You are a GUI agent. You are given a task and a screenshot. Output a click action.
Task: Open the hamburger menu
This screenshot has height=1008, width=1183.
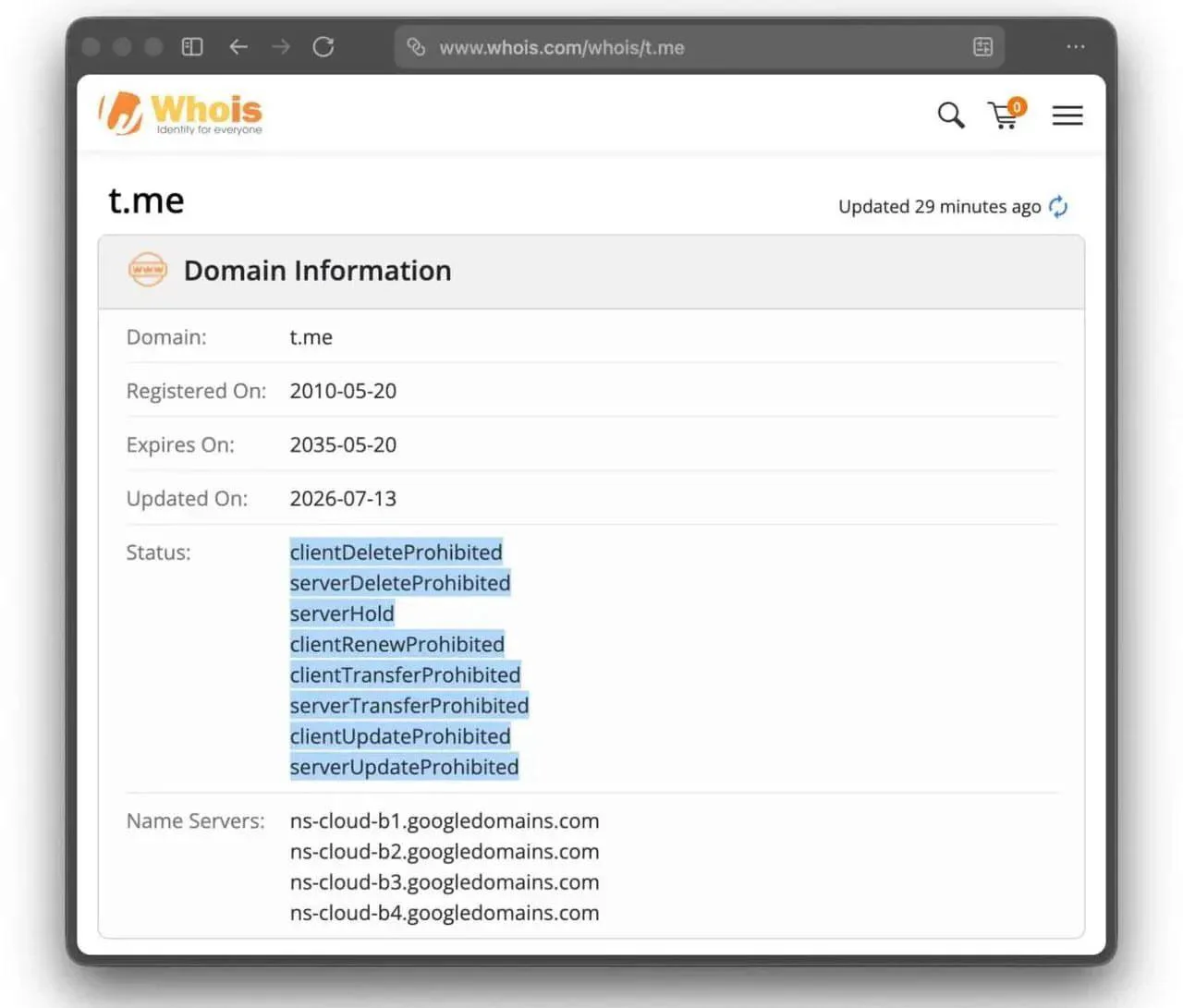(x=1067, y=115)
